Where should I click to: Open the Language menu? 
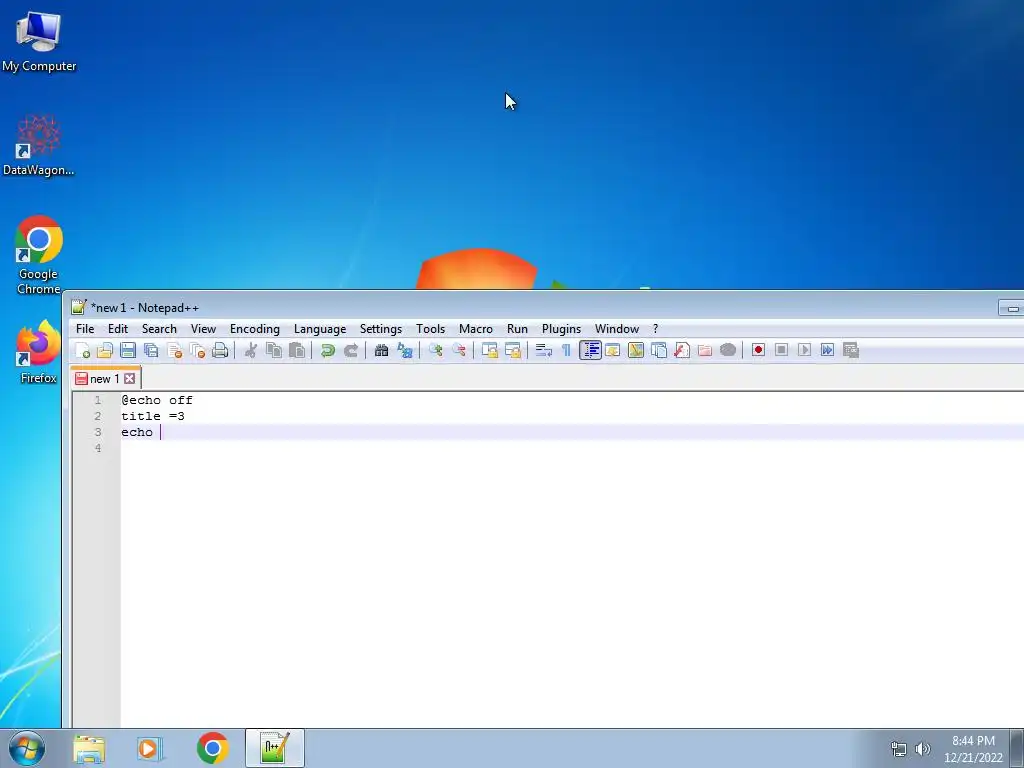point(320,329)
